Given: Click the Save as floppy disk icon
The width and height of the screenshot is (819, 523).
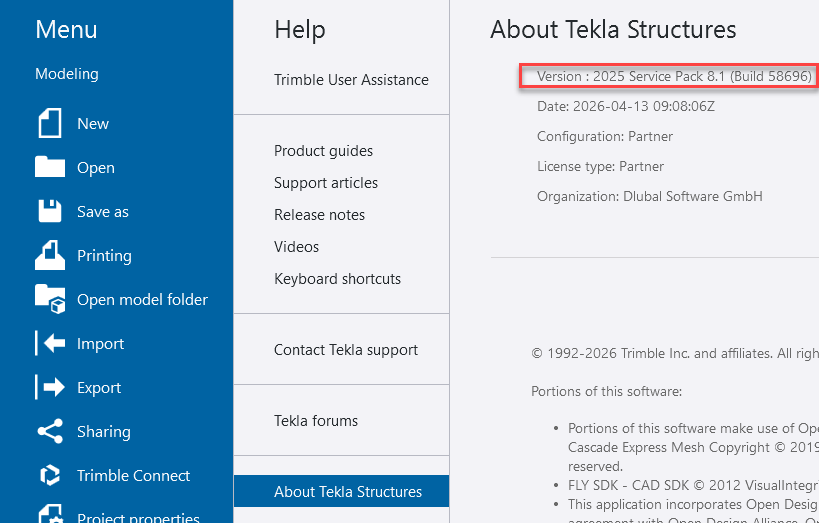Looking at the screenshot, I should pos(50,211).
